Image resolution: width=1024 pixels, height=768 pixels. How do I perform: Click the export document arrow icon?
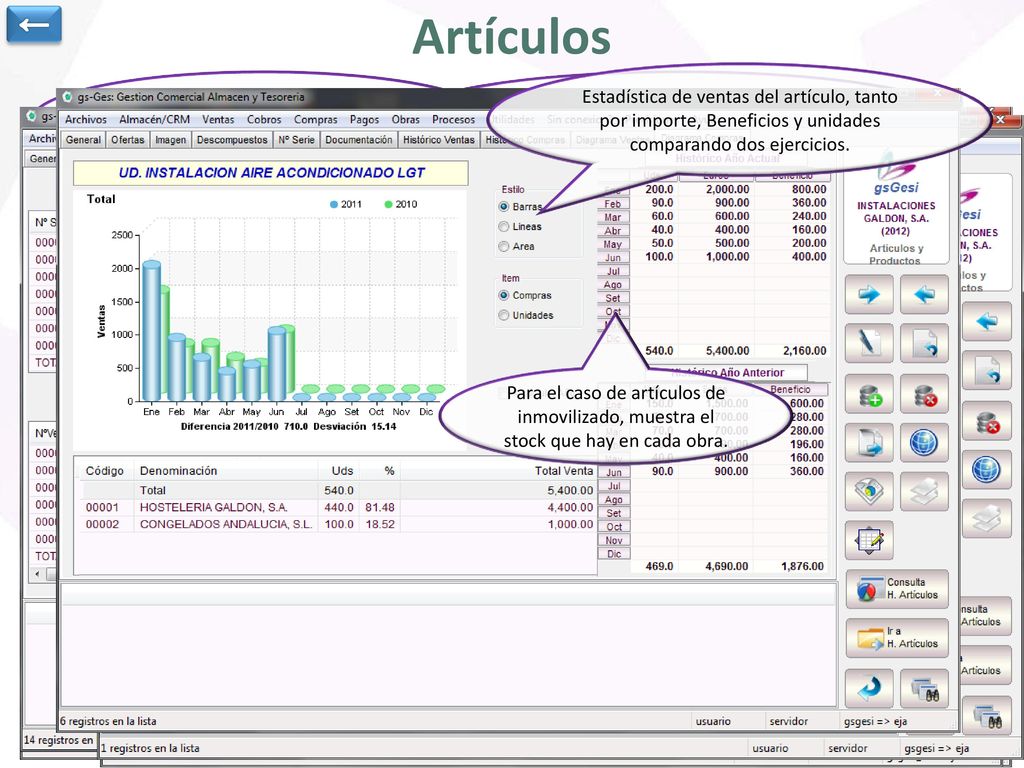click(869, 442)
